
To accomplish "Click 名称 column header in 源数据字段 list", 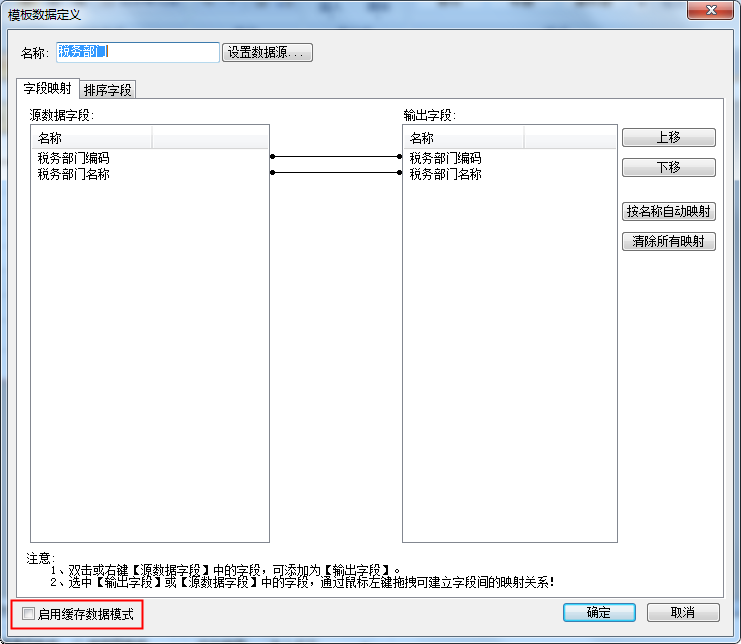I will (90, 138).
